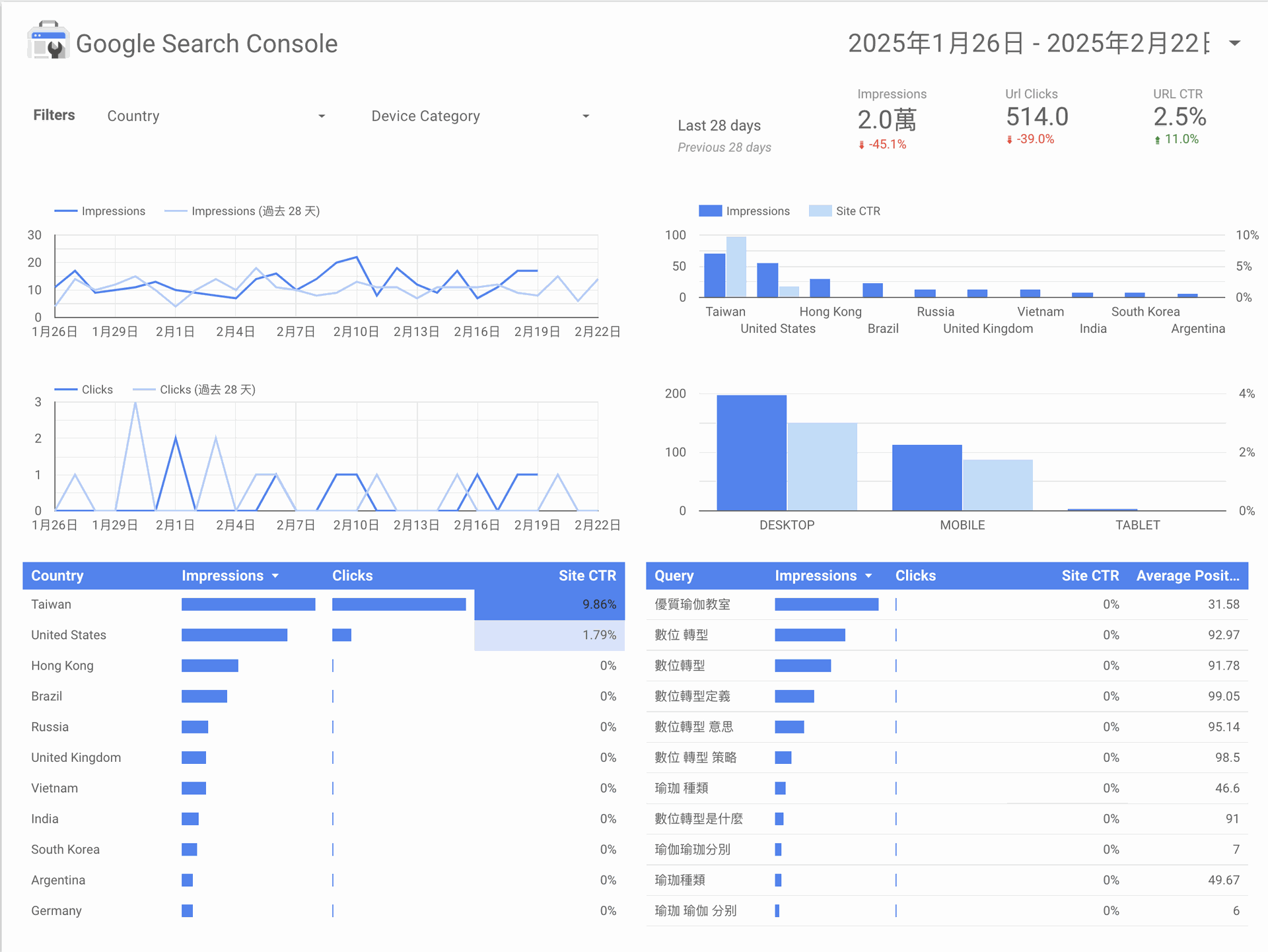Click the Impressions sort arrow in Country table
Viewport: 1268px width, 952px height.
click(x=275, y=576)
